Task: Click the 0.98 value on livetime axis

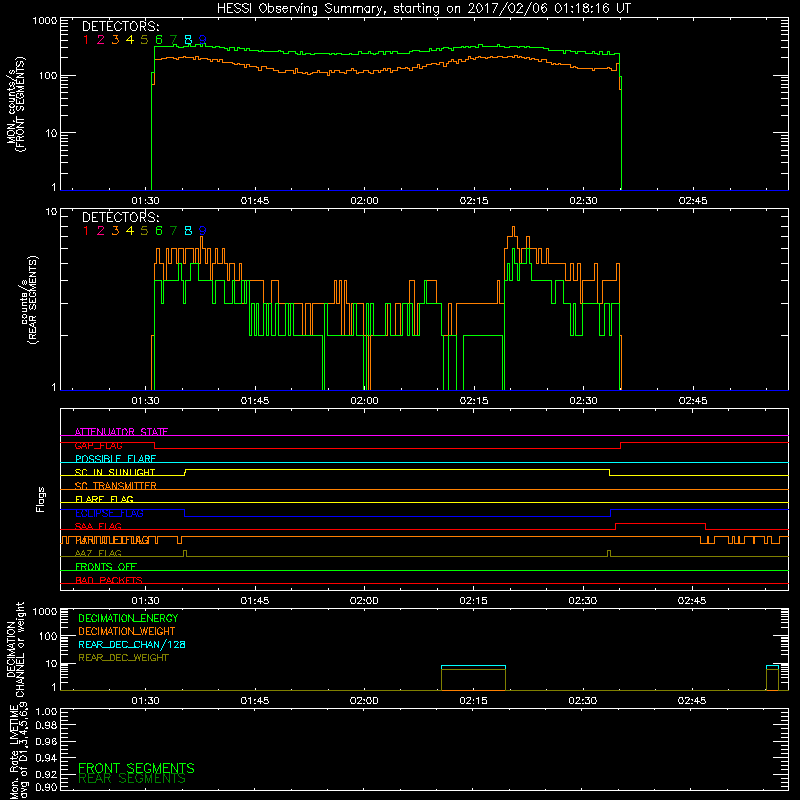Action: (46, 726)
